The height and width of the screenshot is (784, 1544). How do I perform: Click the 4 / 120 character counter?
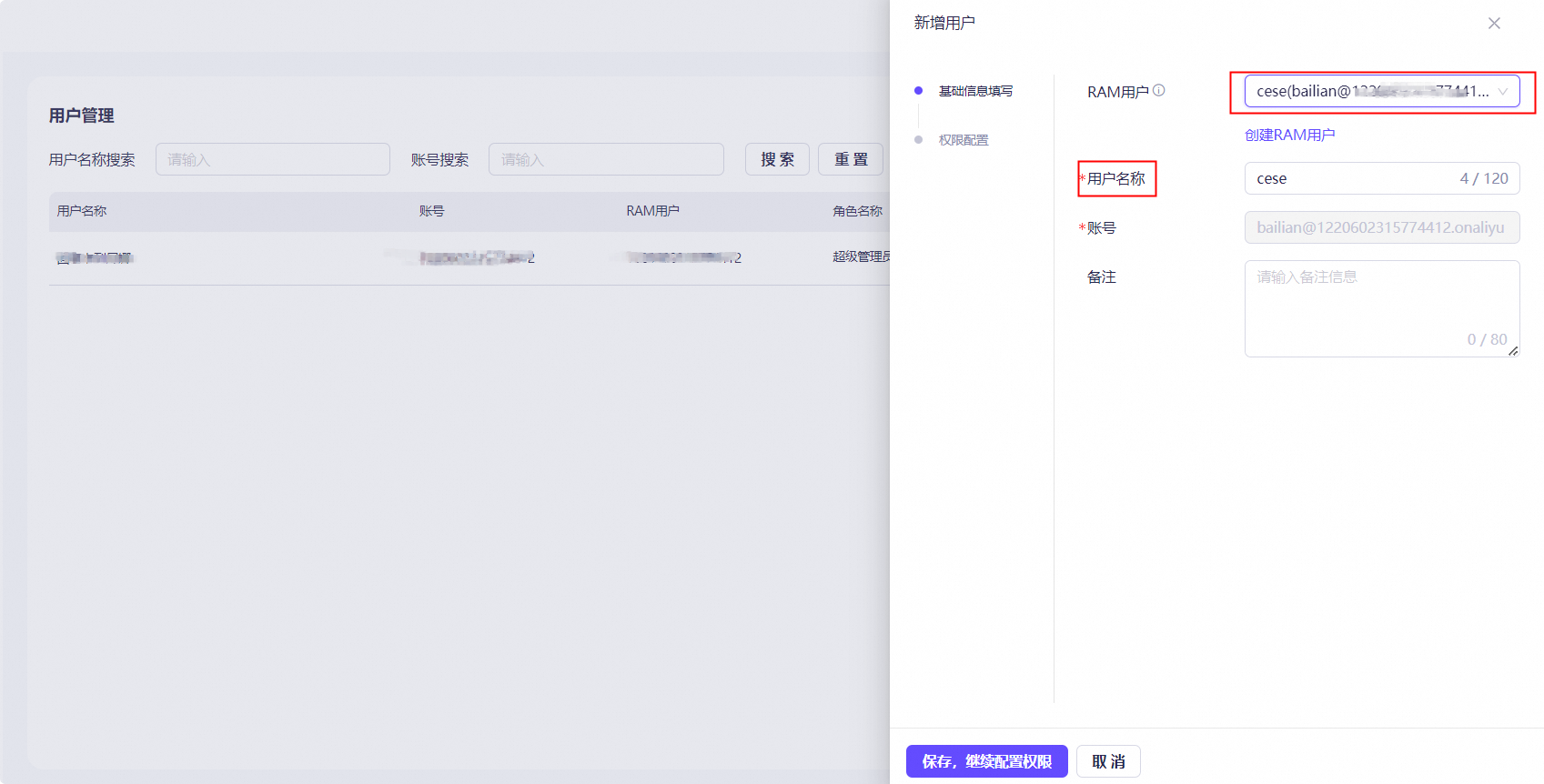point(1484,178)
